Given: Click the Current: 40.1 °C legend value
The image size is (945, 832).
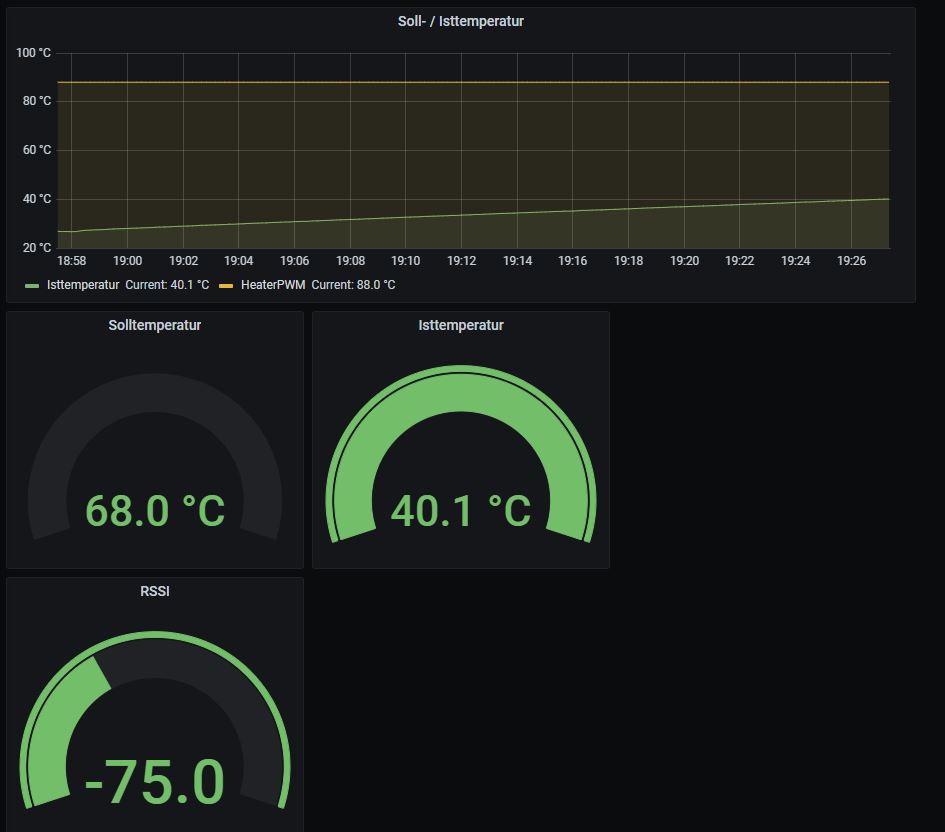Looking at the screenshot, I should point(167,285).
